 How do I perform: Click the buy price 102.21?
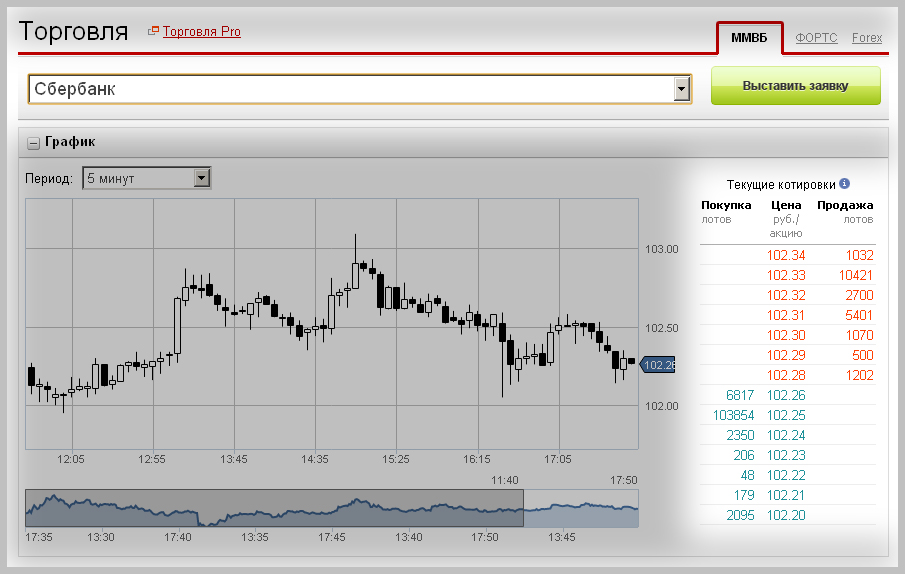[786, 496]
